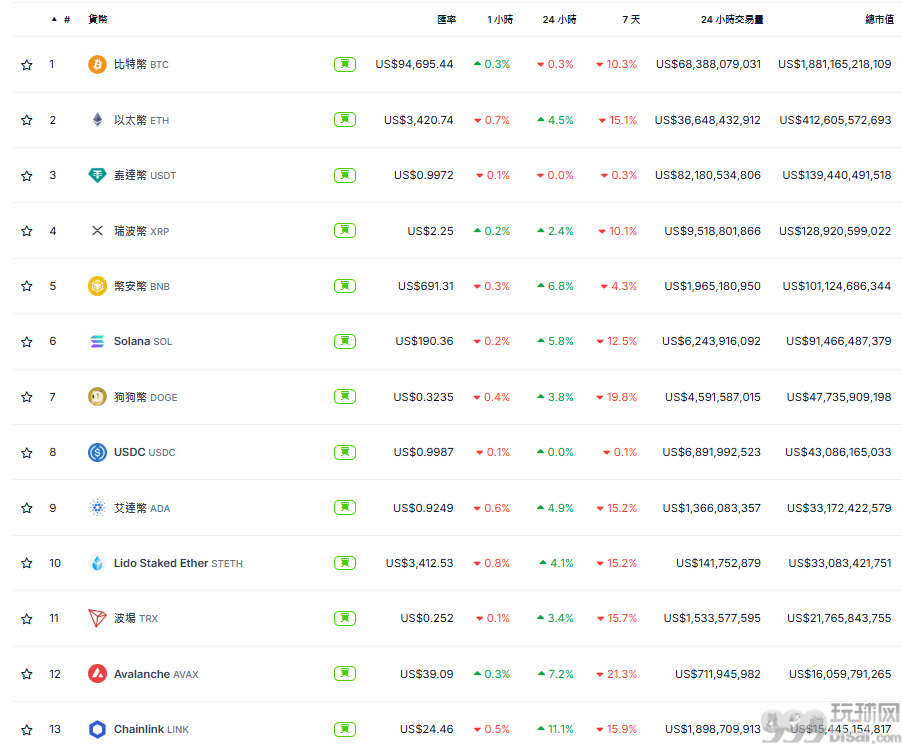Image resolution: width=902 pixels, height=744 pixels.
Task: Click the BNB yellow coin logo
Action: (97, 286)
